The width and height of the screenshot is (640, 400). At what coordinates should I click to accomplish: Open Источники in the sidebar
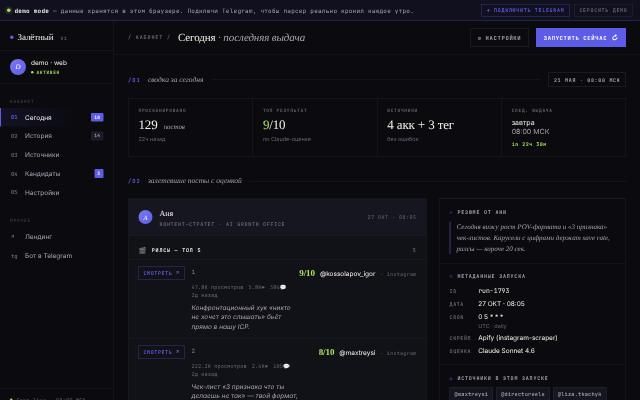click(57, 155)
